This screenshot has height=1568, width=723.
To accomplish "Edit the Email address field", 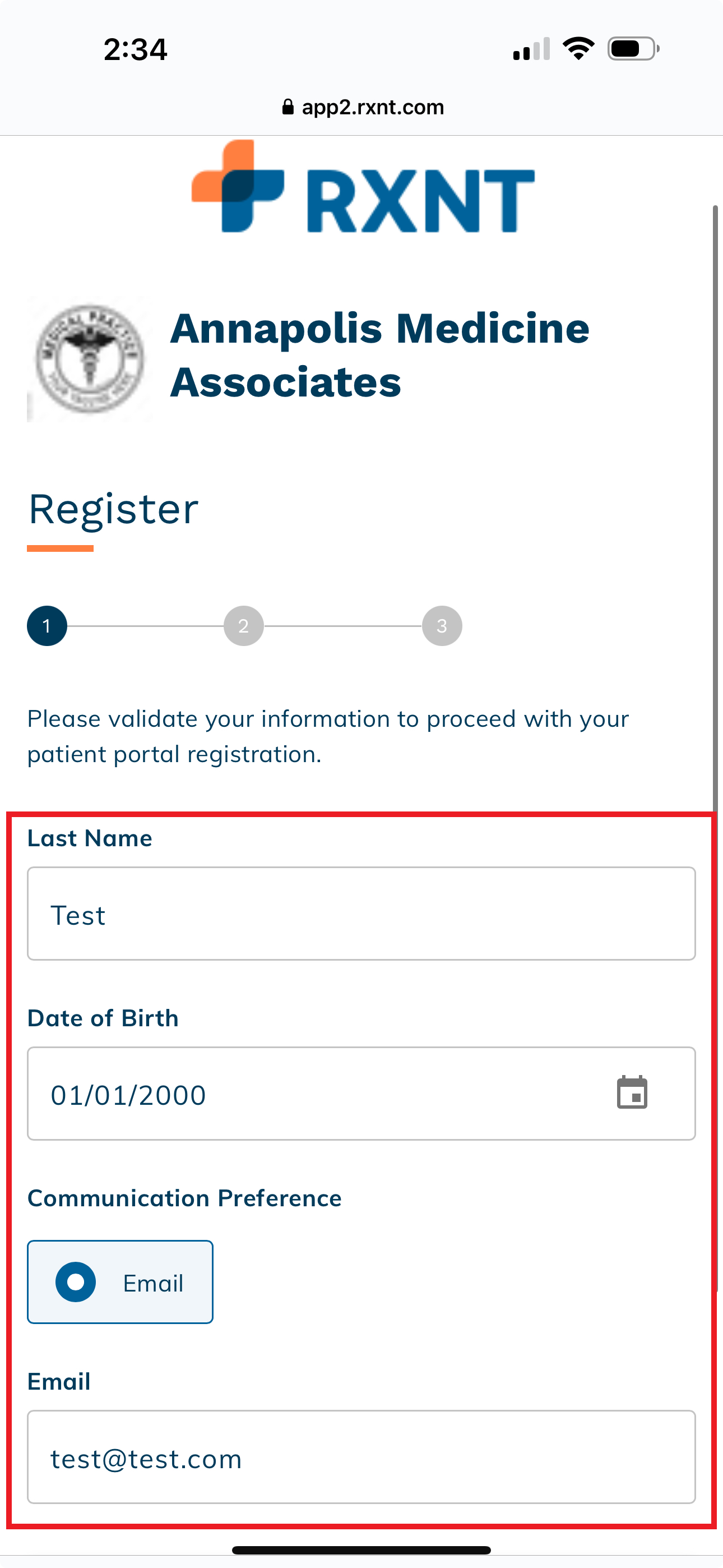I will point(361,1457).
